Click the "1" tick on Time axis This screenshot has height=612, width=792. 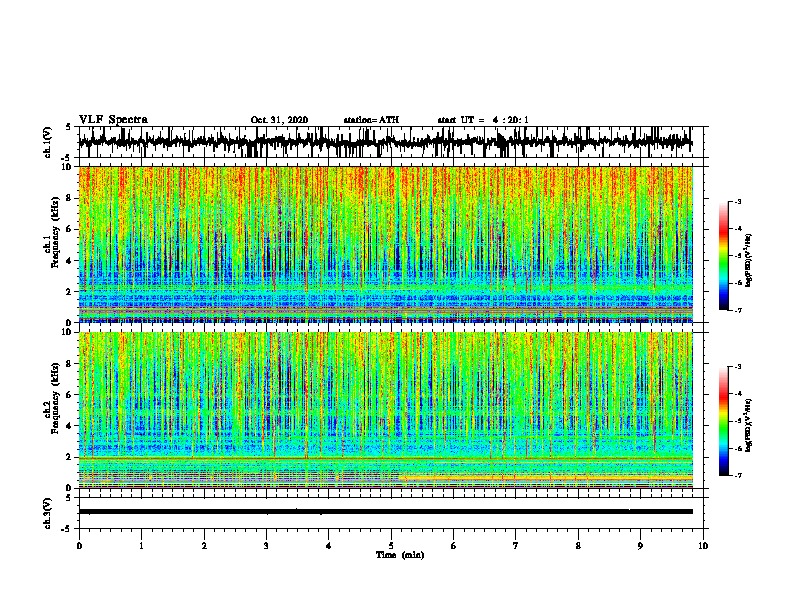click(141, 546)
